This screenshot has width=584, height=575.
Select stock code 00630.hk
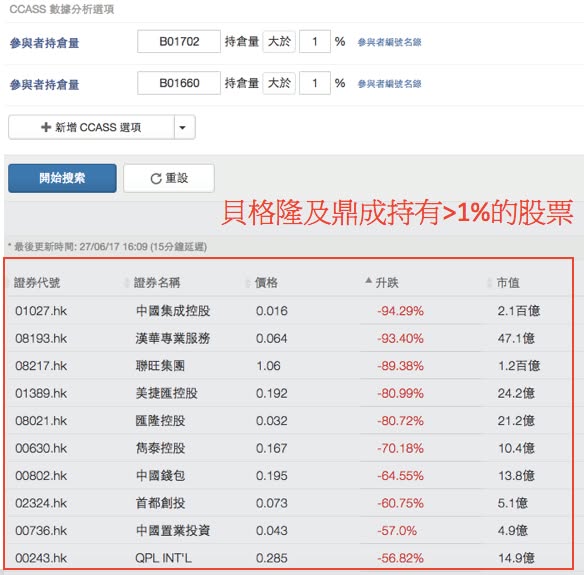tap(41, 448)
